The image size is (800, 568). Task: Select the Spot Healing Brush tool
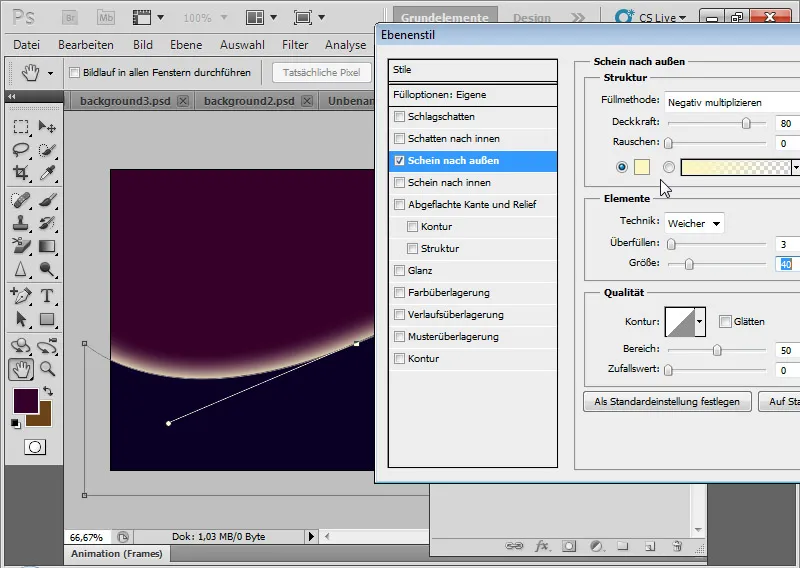tap(20, 200)
